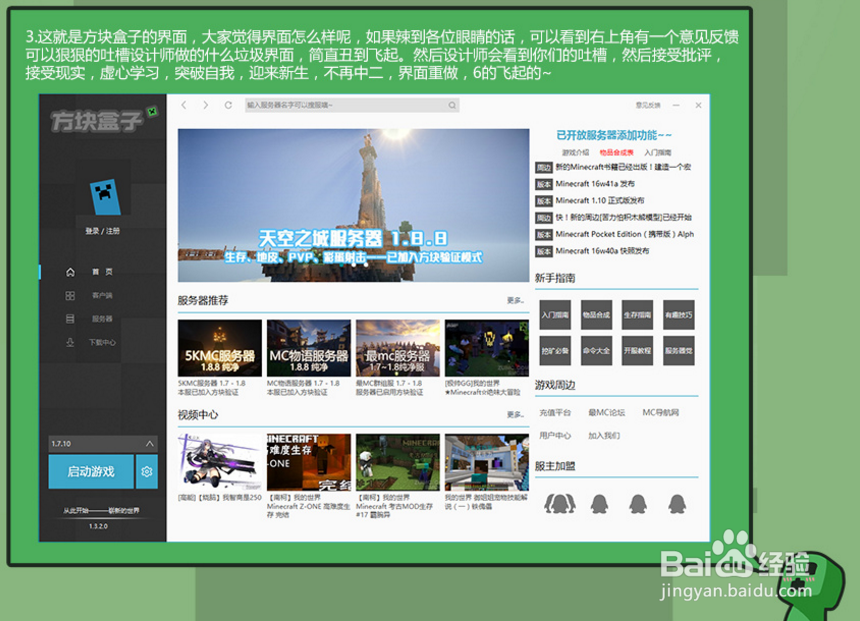Image resolution: width=860 pixels, height=621 pixels.
Task: Click 已开放服务器添加功能 announcement
Action: (x=614, y=135)
